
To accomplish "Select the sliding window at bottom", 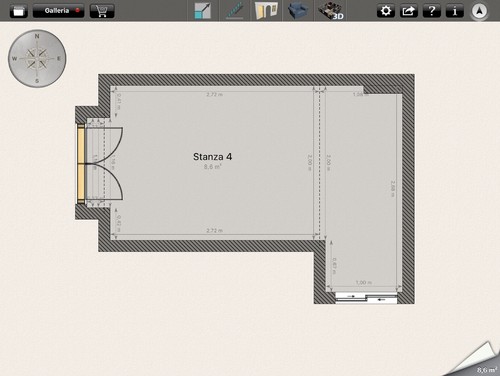I will [366, 298].
